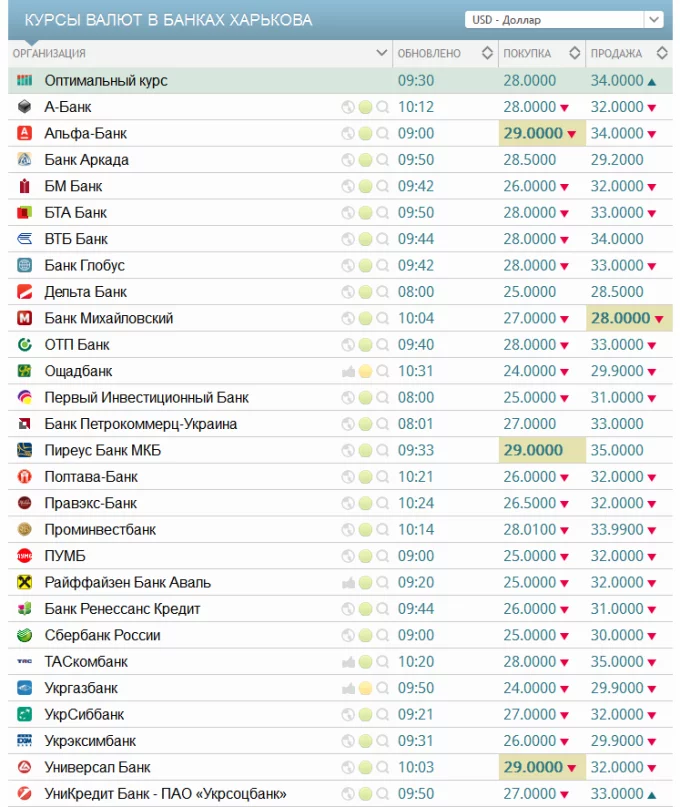Open the Банк Ренессанс Кредит link
Viewport: 680px width, 807px height.
122,609
